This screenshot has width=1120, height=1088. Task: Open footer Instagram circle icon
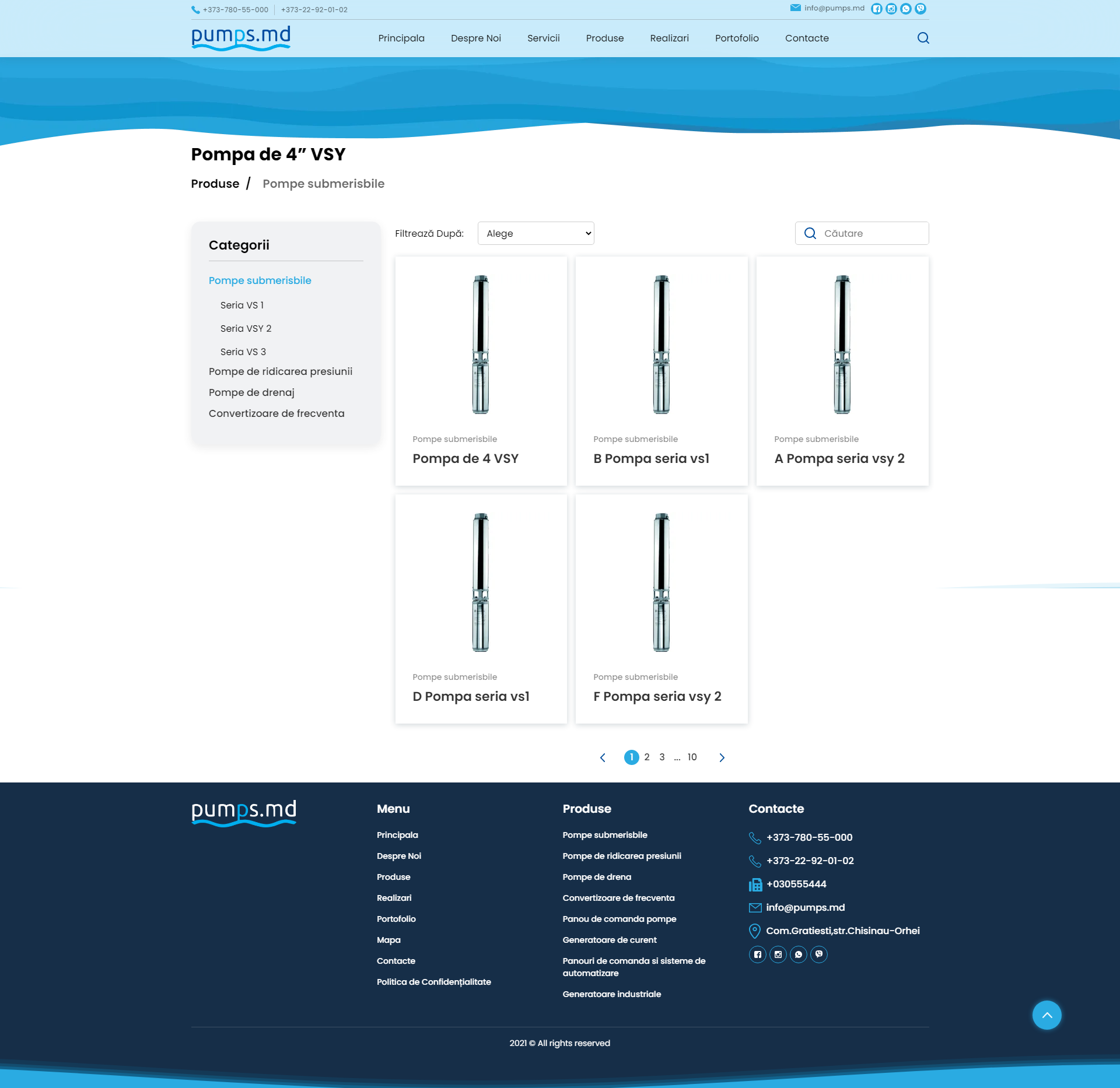[778, 954]
